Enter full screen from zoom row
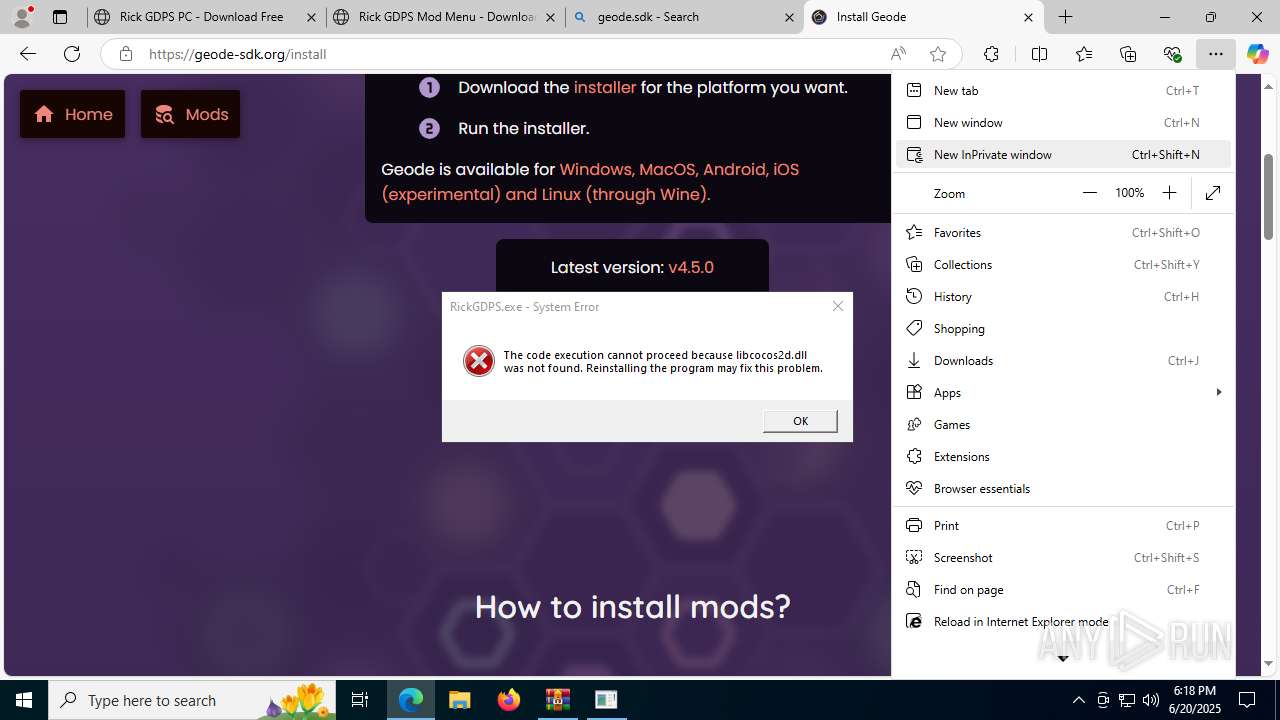The image size is (1280, 720). 1213,193
